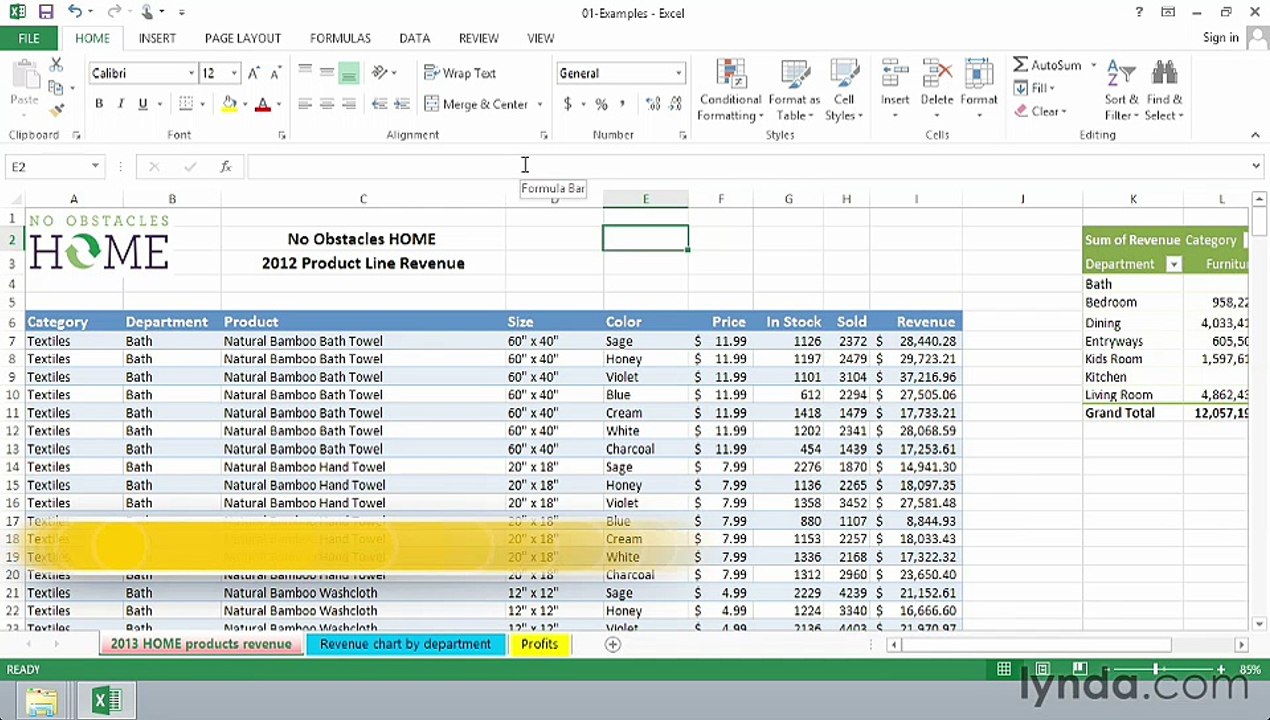Toggle Underline formatting
This screenshot has height=720, width=1270.
[142, 104]
